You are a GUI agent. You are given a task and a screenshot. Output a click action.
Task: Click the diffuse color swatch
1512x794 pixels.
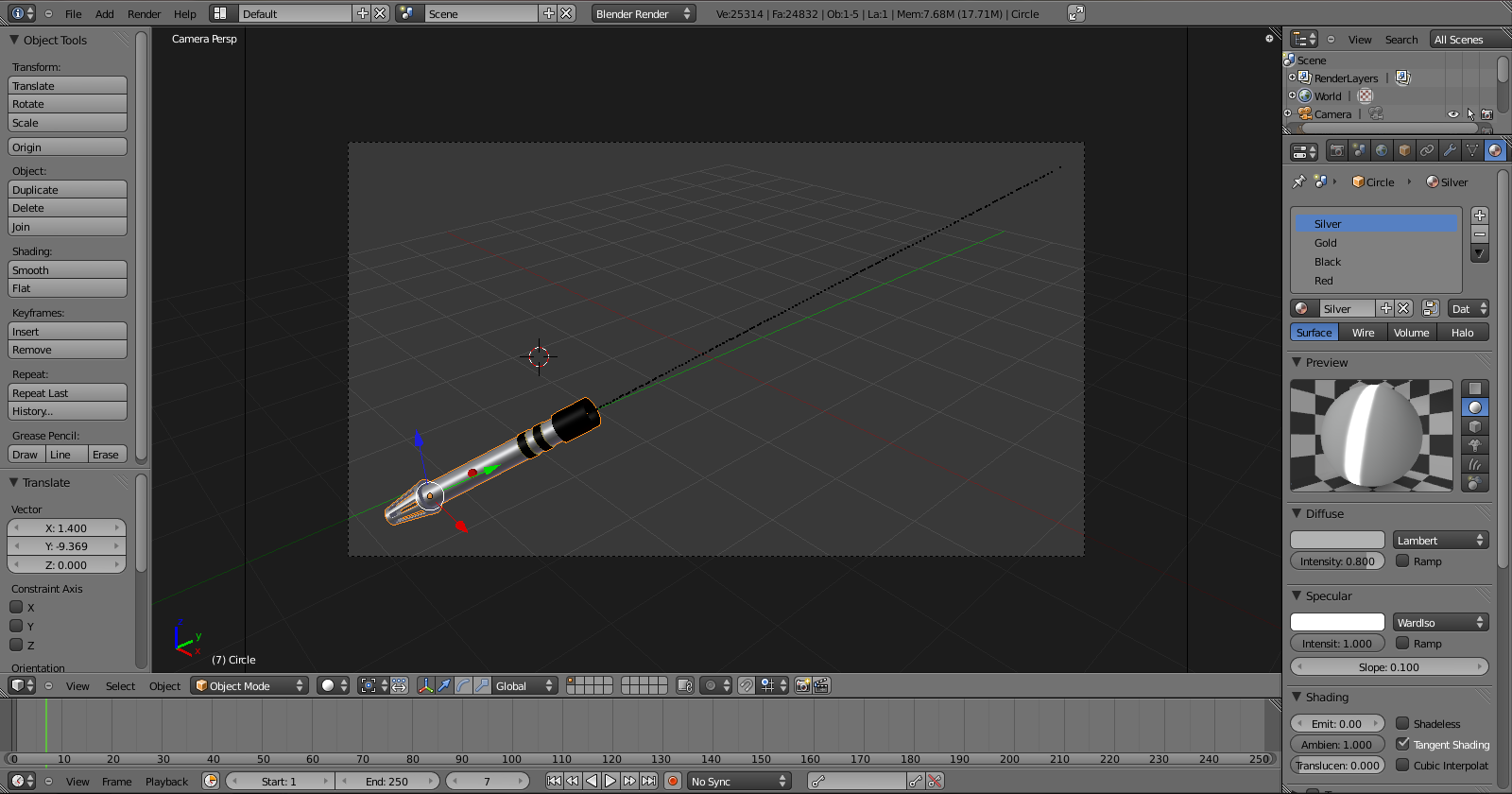pos(1337,540)
